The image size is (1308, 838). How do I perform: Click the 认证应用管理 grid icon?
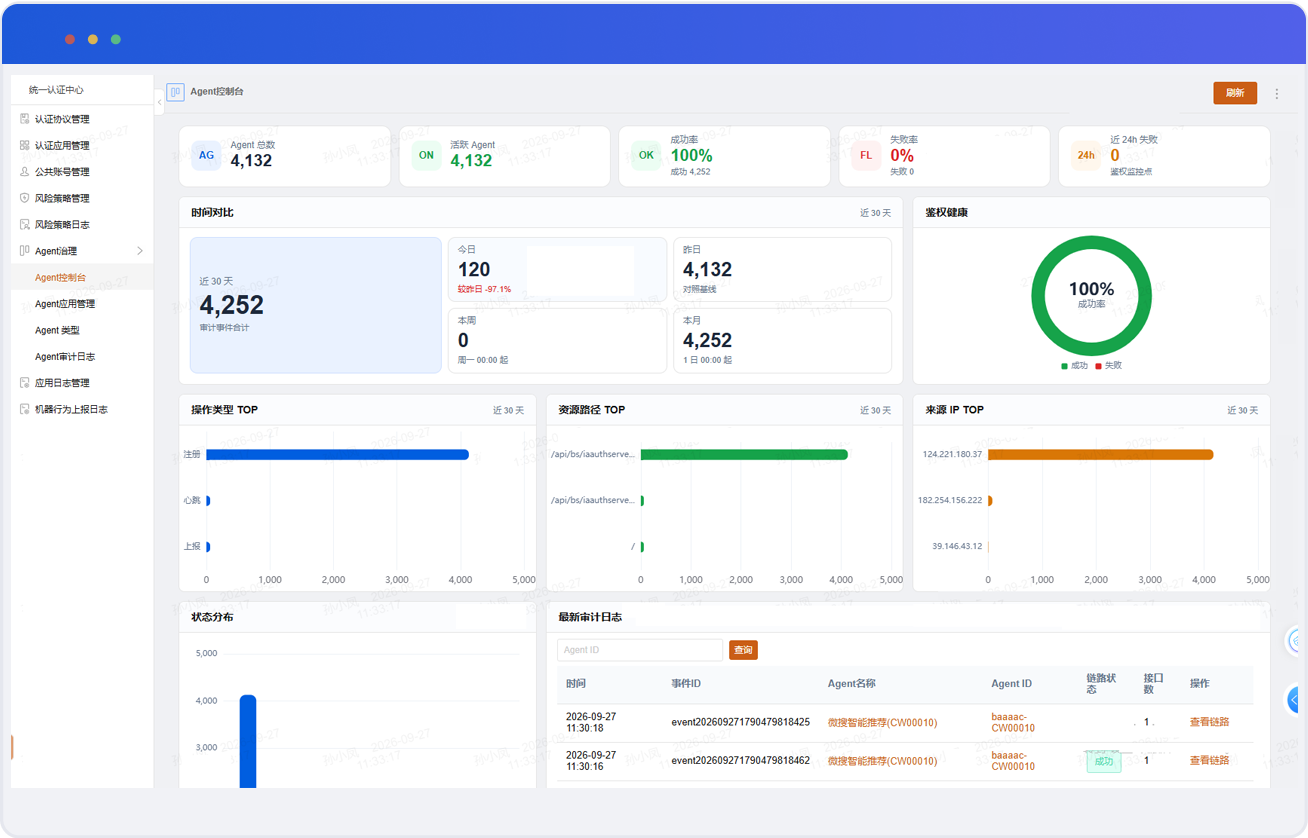(x=25, y=145)
